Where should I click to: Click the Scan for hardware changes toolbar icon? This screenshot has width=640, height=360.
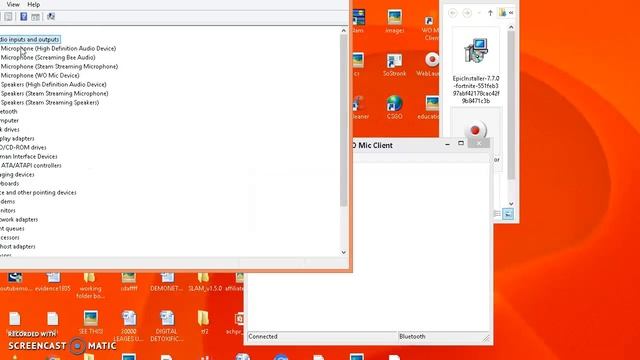[x=51, y=16]
